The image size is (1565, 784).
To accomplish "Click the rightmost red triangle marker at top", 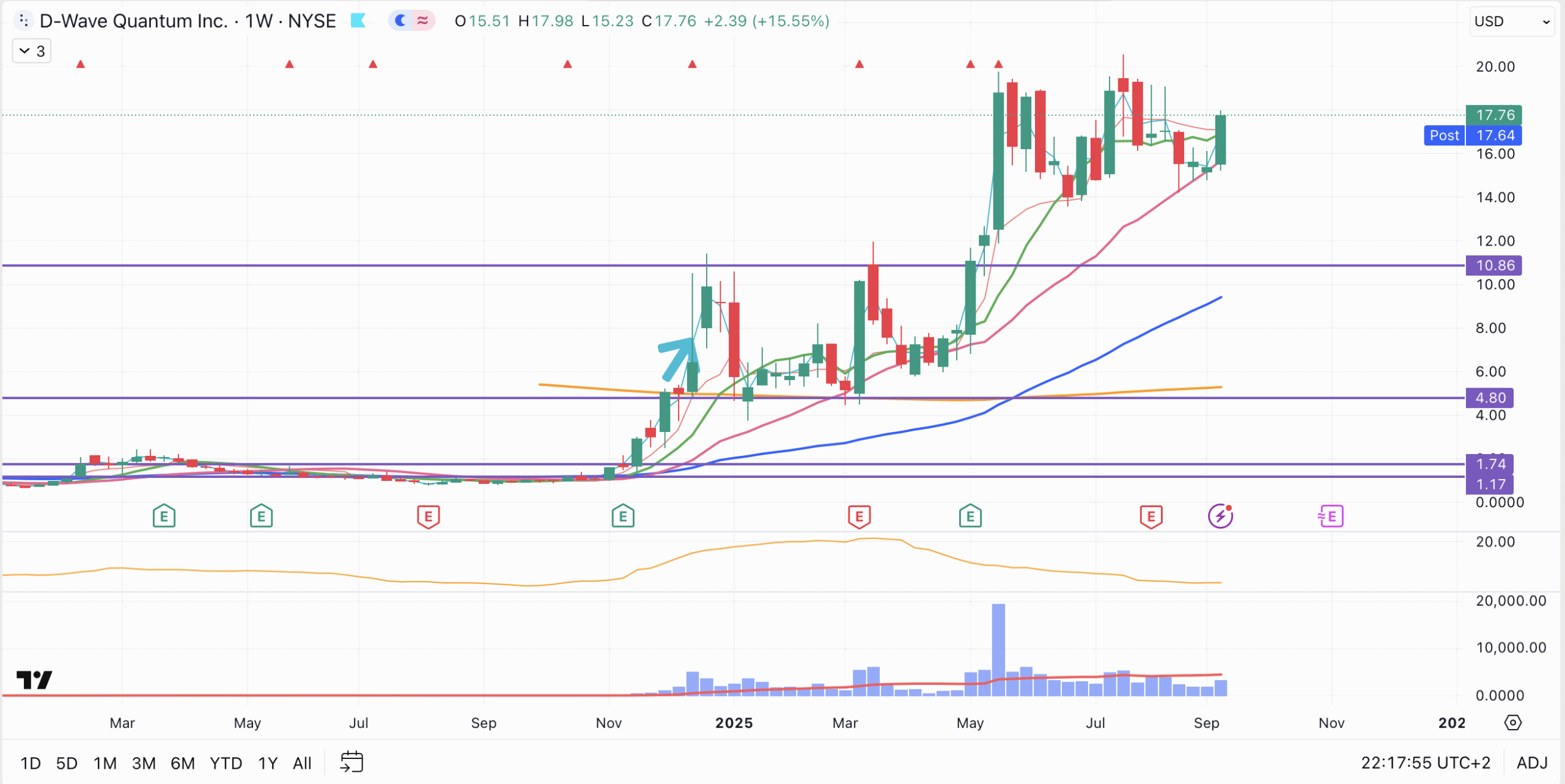I will point(998,64).
